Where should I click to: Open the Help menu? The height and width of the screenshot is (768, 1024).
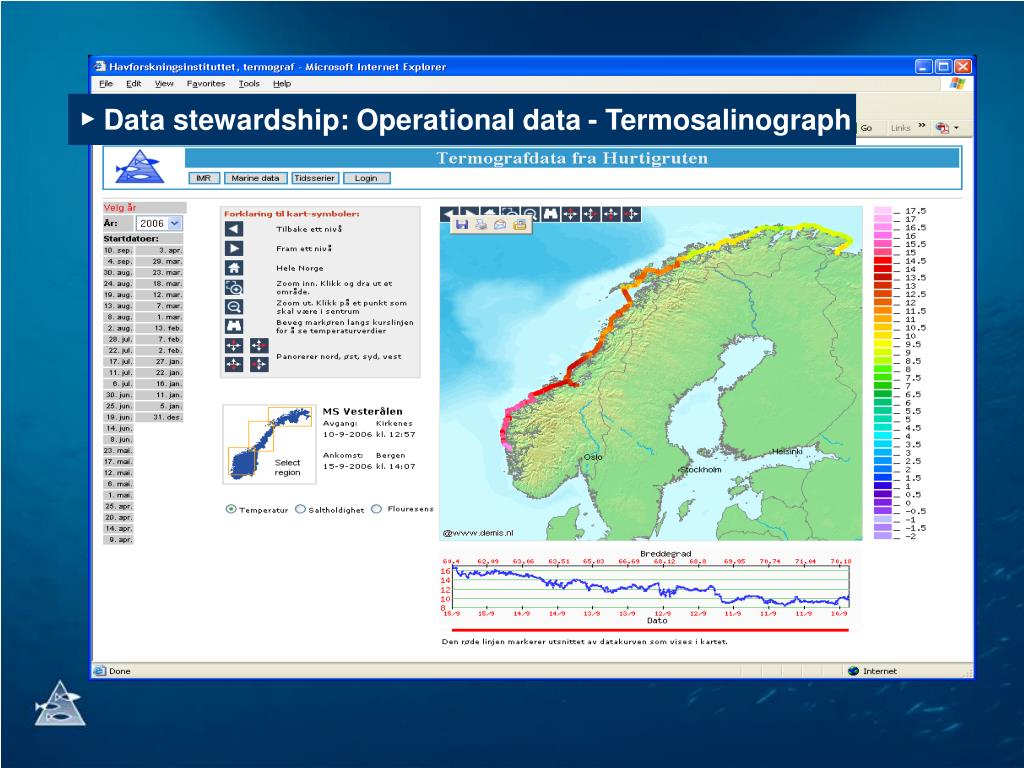tap(282, 84)
